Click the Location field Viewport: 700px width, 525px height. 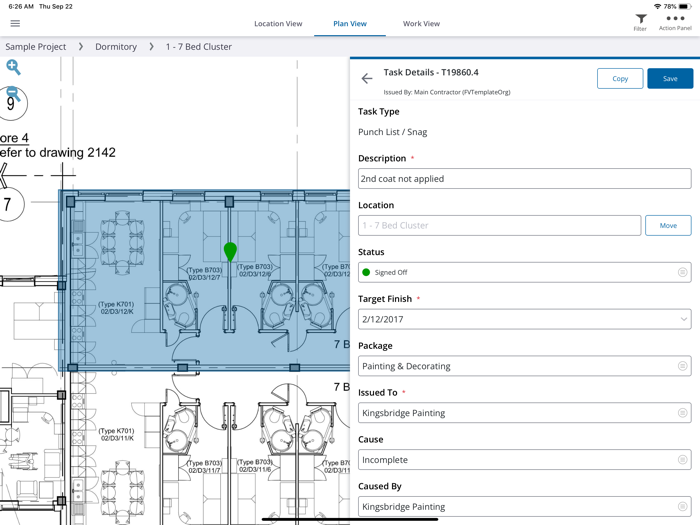click(500, 225)
